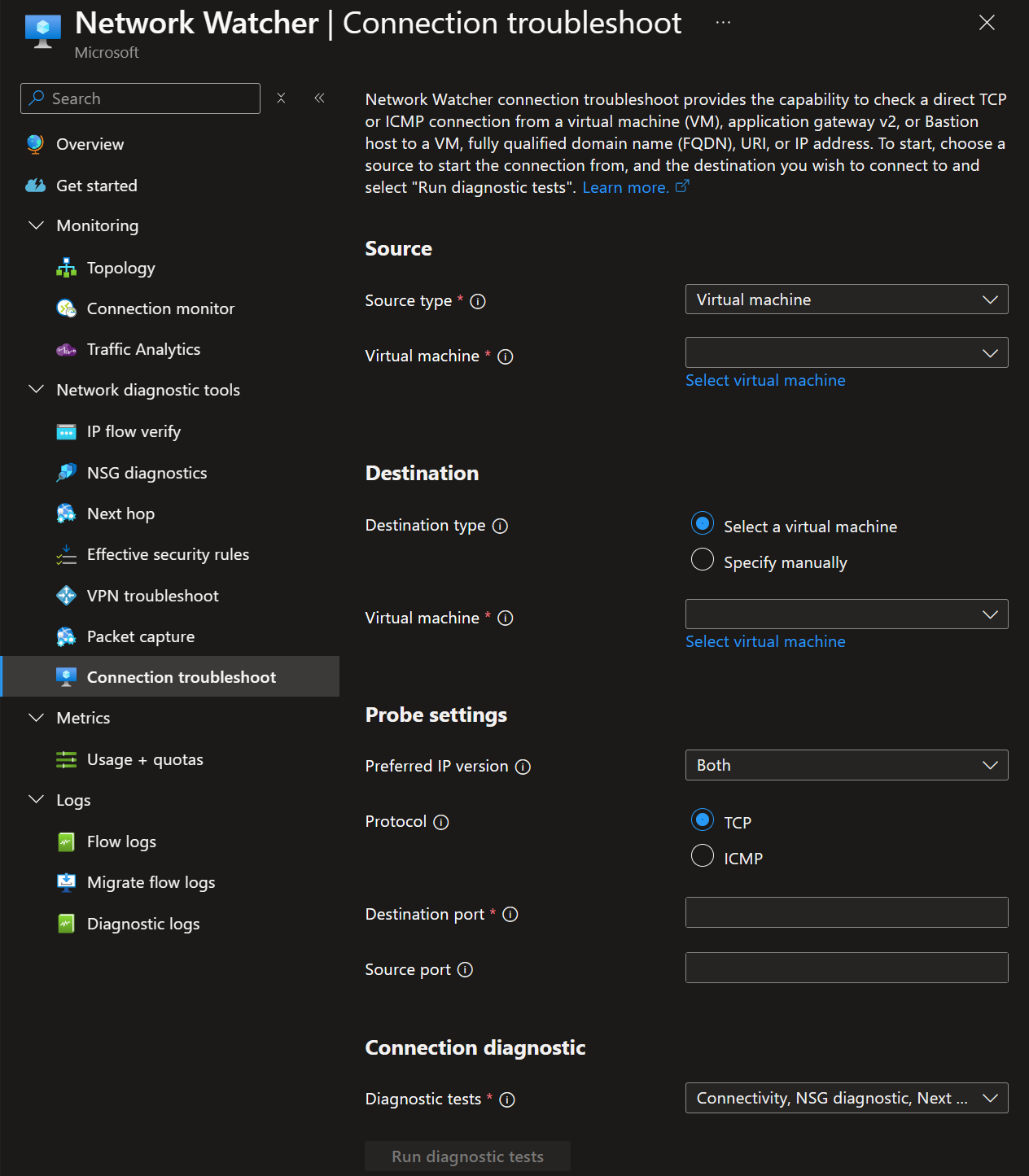Click the Traffic Analytics icon
The width and height of the screenshot is (1029, 1176).
tap(66, 349)
